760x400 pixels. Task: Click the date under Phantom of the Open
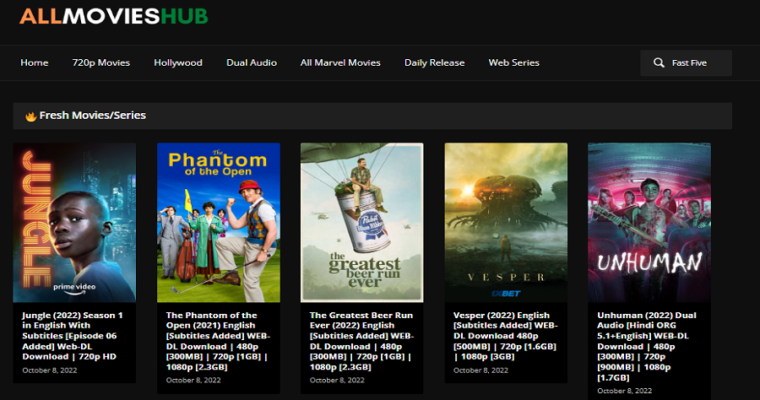pyautogui.click(x=193, y=381)
